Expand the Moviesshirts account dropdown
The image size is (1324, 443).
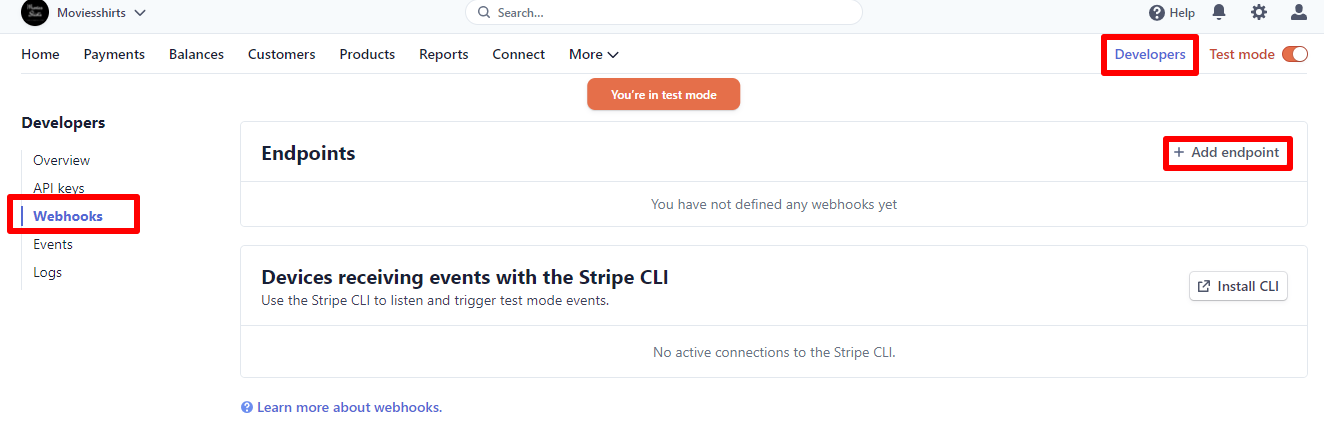[139, 13]
